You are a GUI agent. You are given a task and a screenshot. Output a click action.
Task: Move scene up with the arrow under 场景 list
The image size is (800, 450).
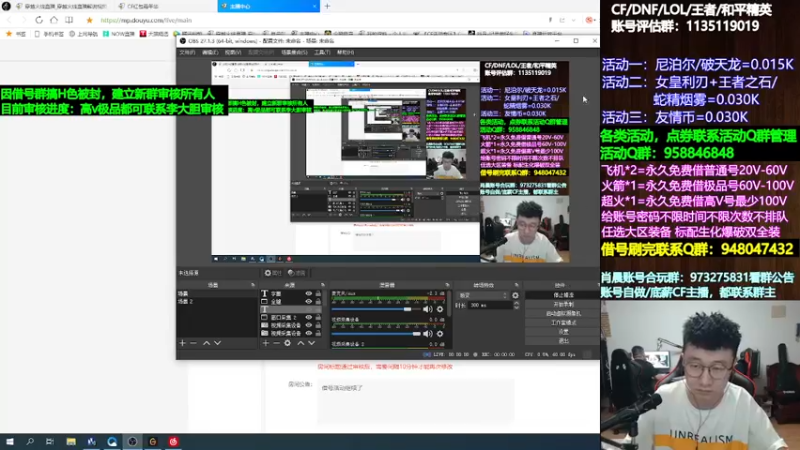[207, 343]
